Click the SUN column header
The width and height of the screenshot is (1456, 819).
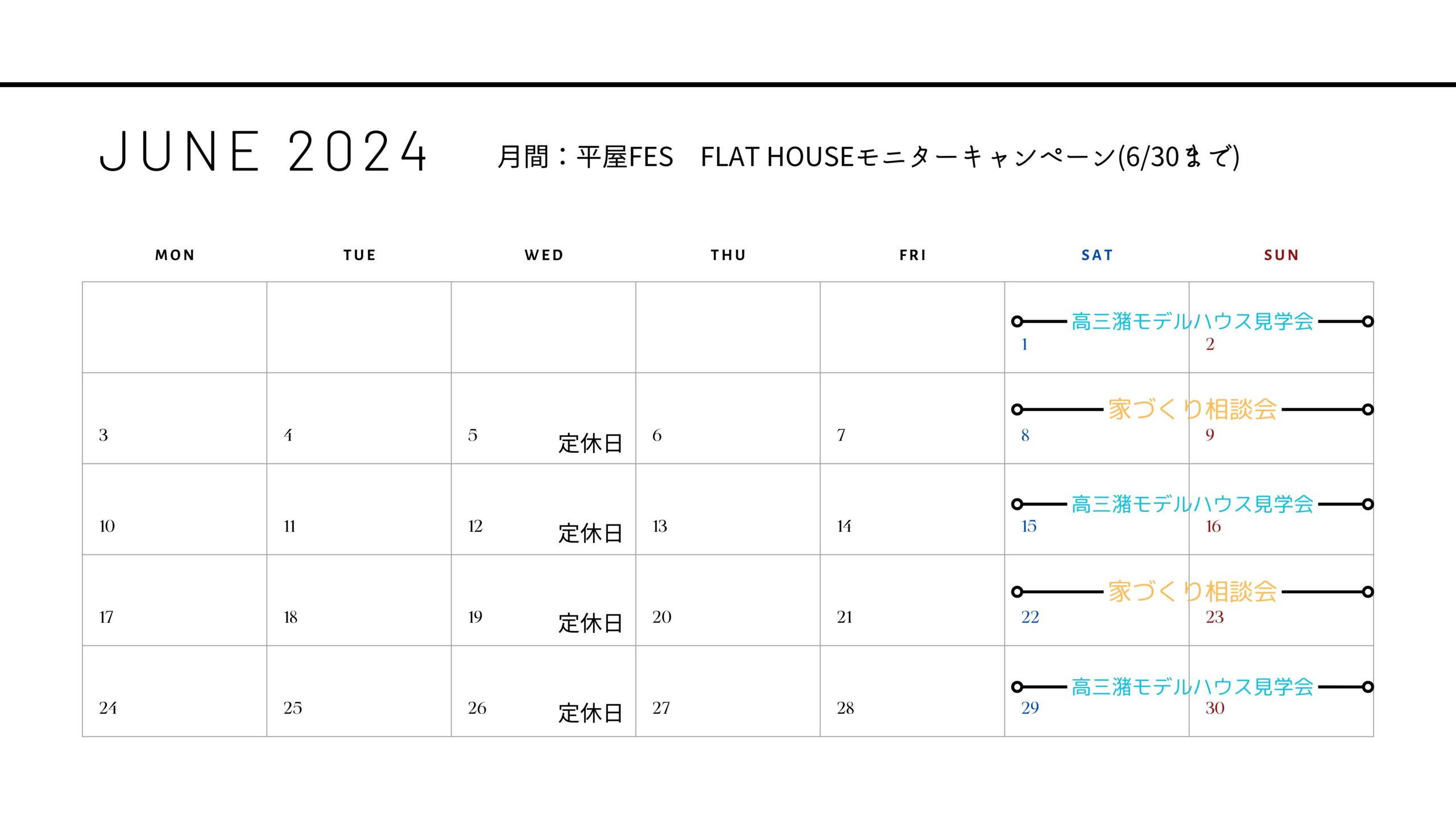[1281, 255]
